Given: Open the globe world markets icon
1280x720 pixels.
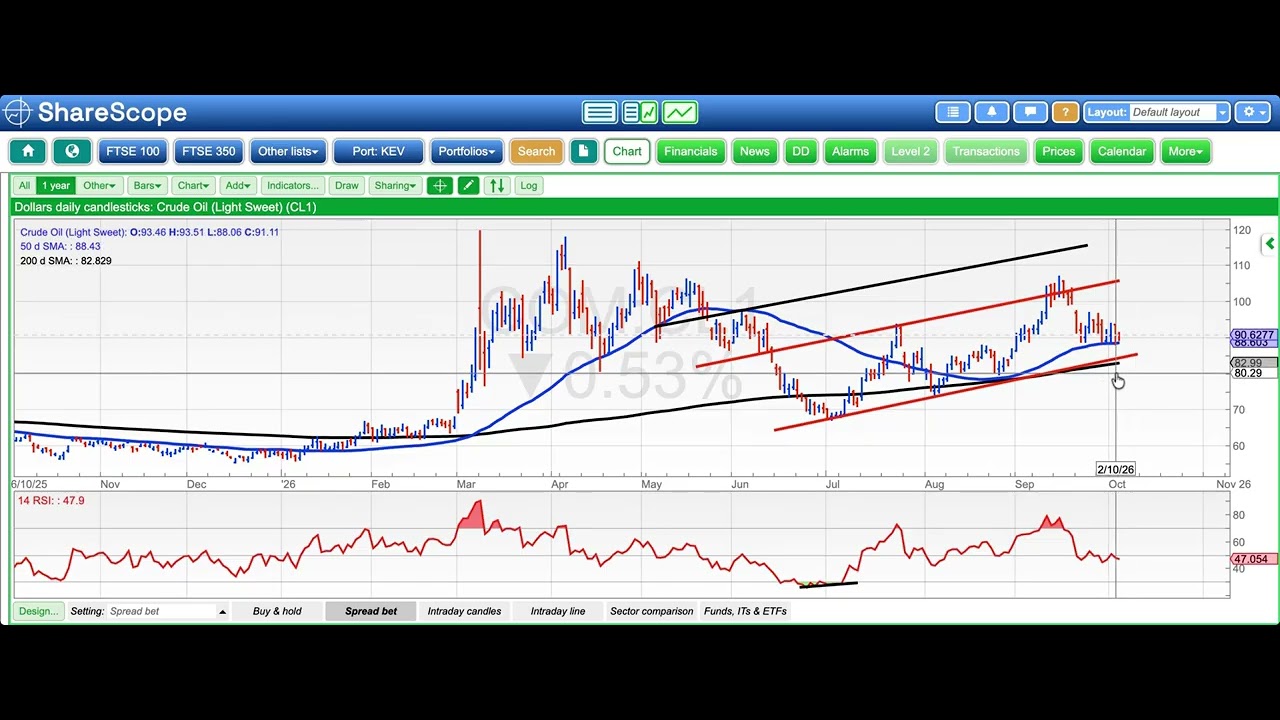Looking at the screenshot, I should tap(72, 151).
